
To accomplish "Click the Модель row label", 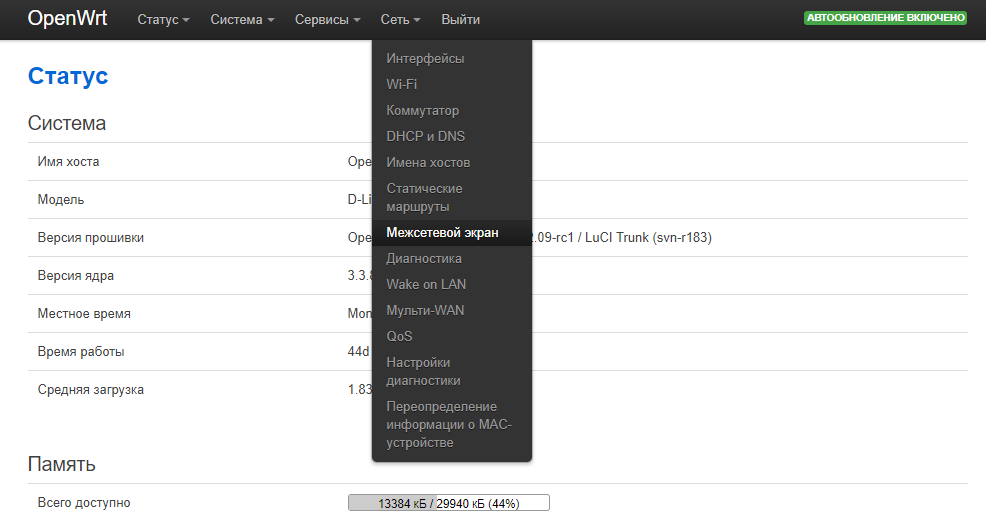I will [60, 199].
